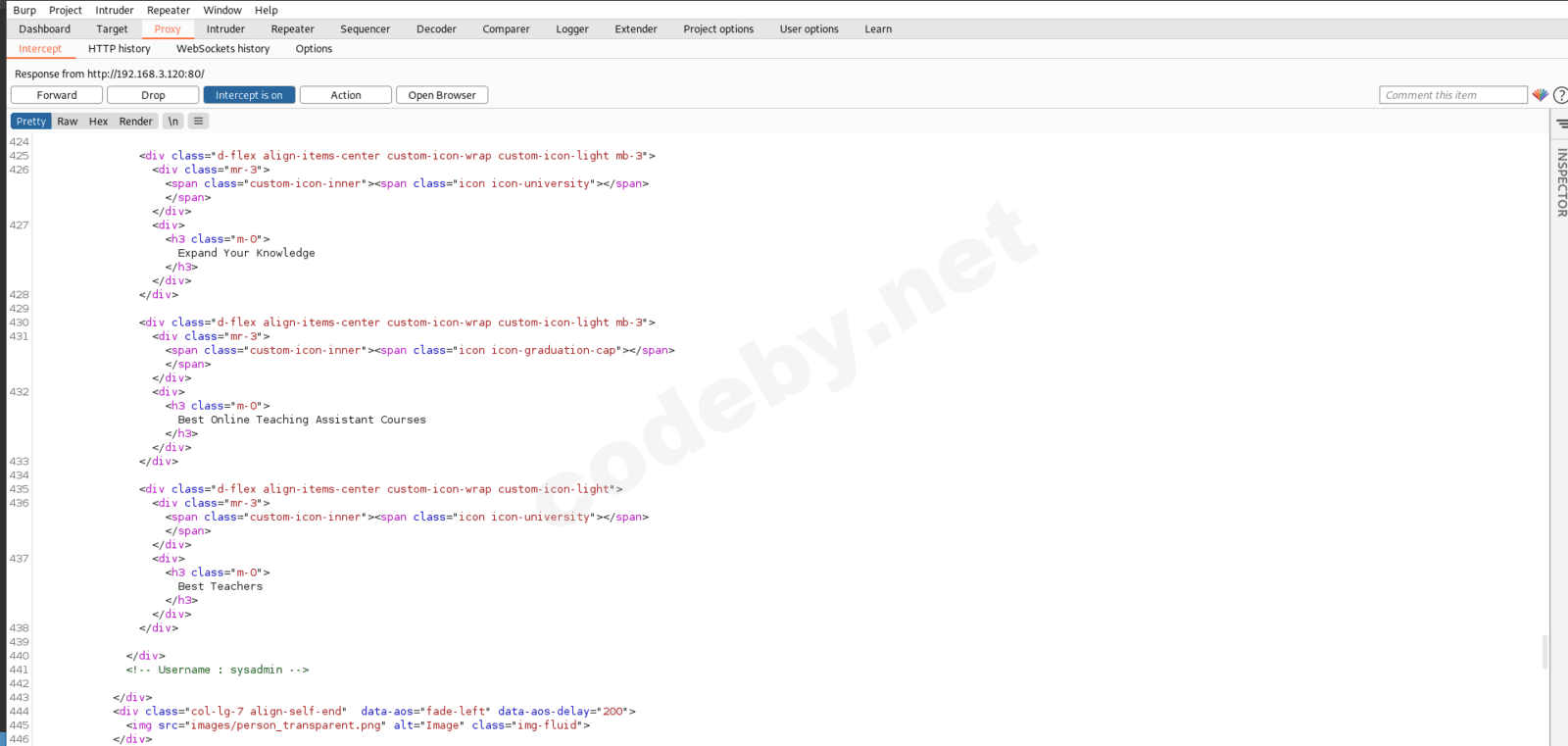1568x746 pixels.
Task: Switch to the Learn tab
Action: (878, 29)
